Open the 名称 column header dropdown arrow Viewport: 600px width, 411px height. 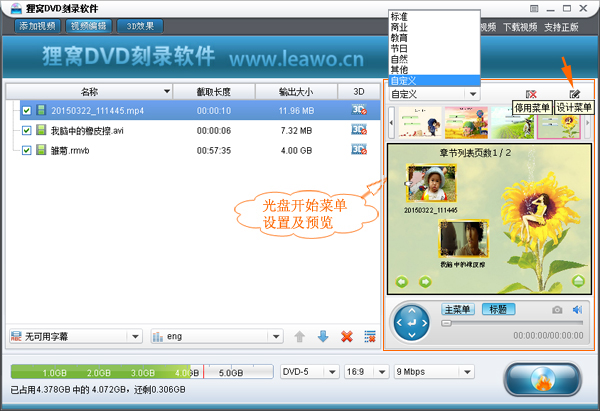[167, 91]
